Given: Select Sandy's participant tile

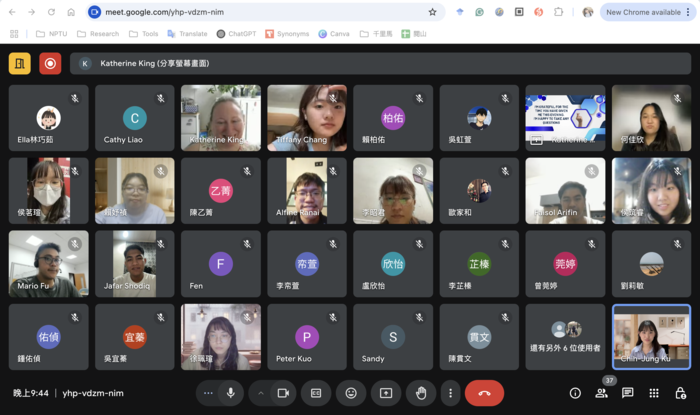Looking at the screenshot, I should click(393, 337).
